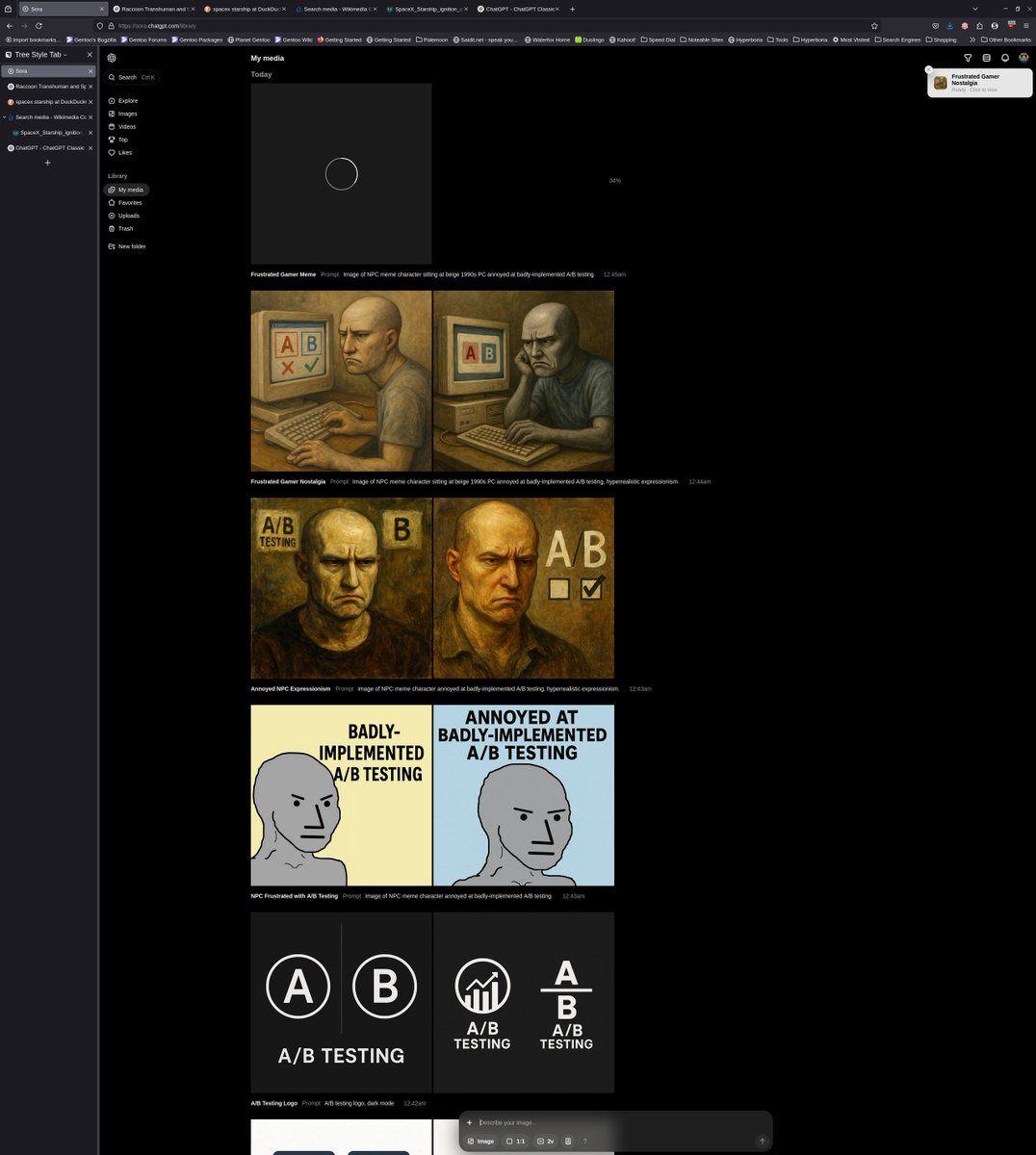Open the Frustrated Gamer Nostalgia ready notification

pyautogui.click(x=980, y=83)
